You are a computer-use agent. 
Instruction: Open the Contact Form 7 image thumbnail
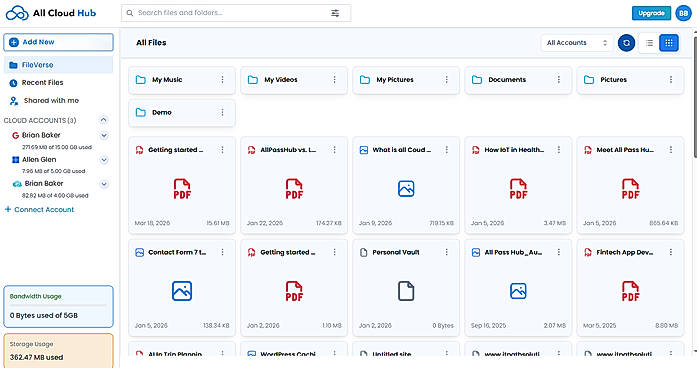tap(182, 291)
